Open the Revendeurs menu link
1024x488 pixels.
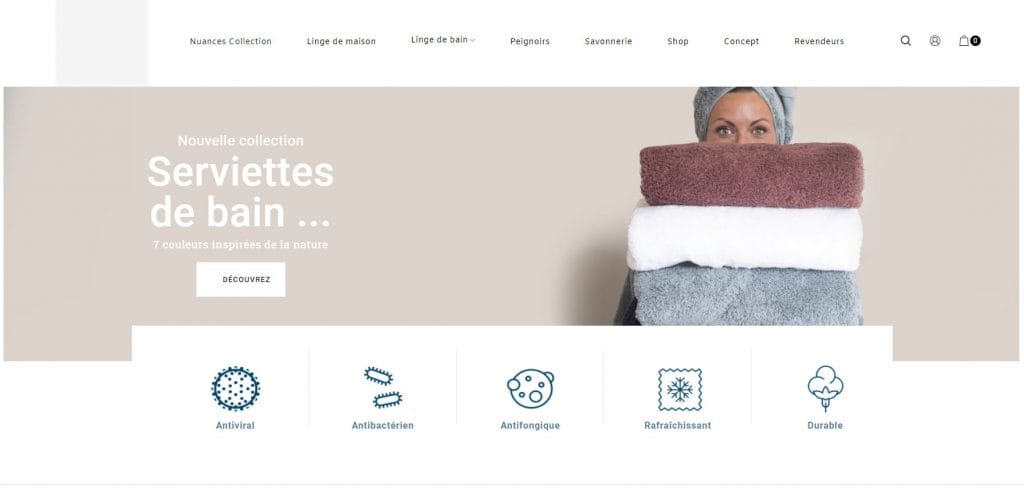coord(819,41)
